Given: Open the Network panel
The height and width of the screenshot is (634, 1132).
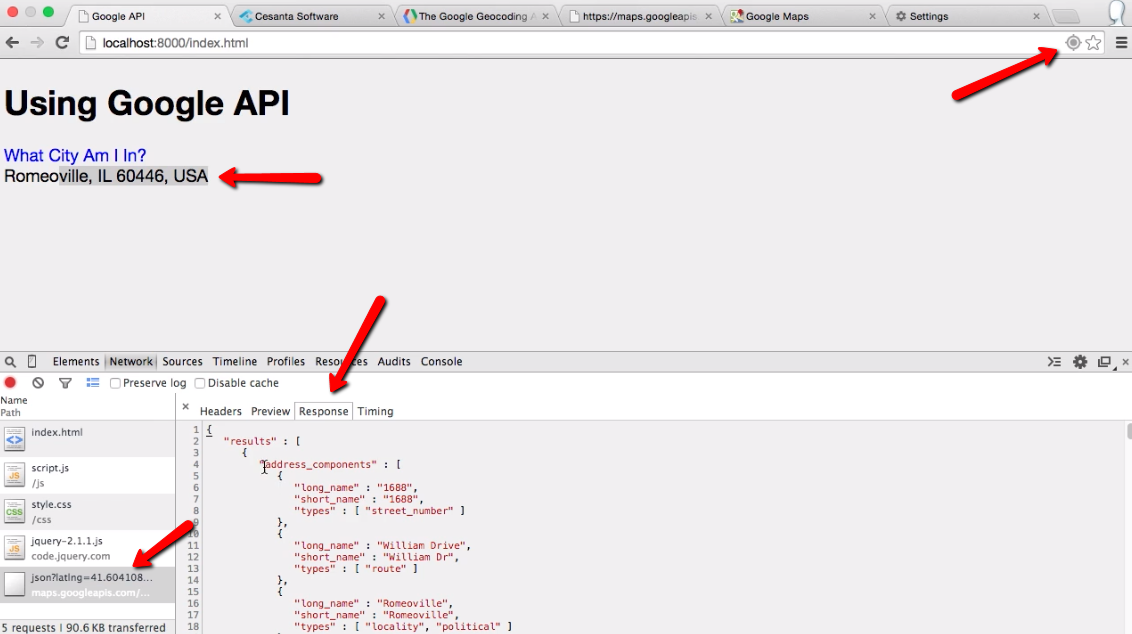Looking at the screenshot, I should click(x=131, y=362).
